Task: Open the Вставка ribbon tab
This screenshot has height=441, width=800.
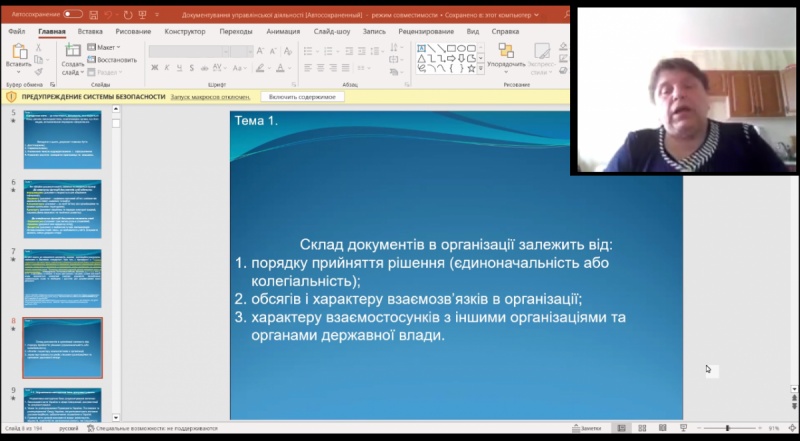Action: [88, 32]
